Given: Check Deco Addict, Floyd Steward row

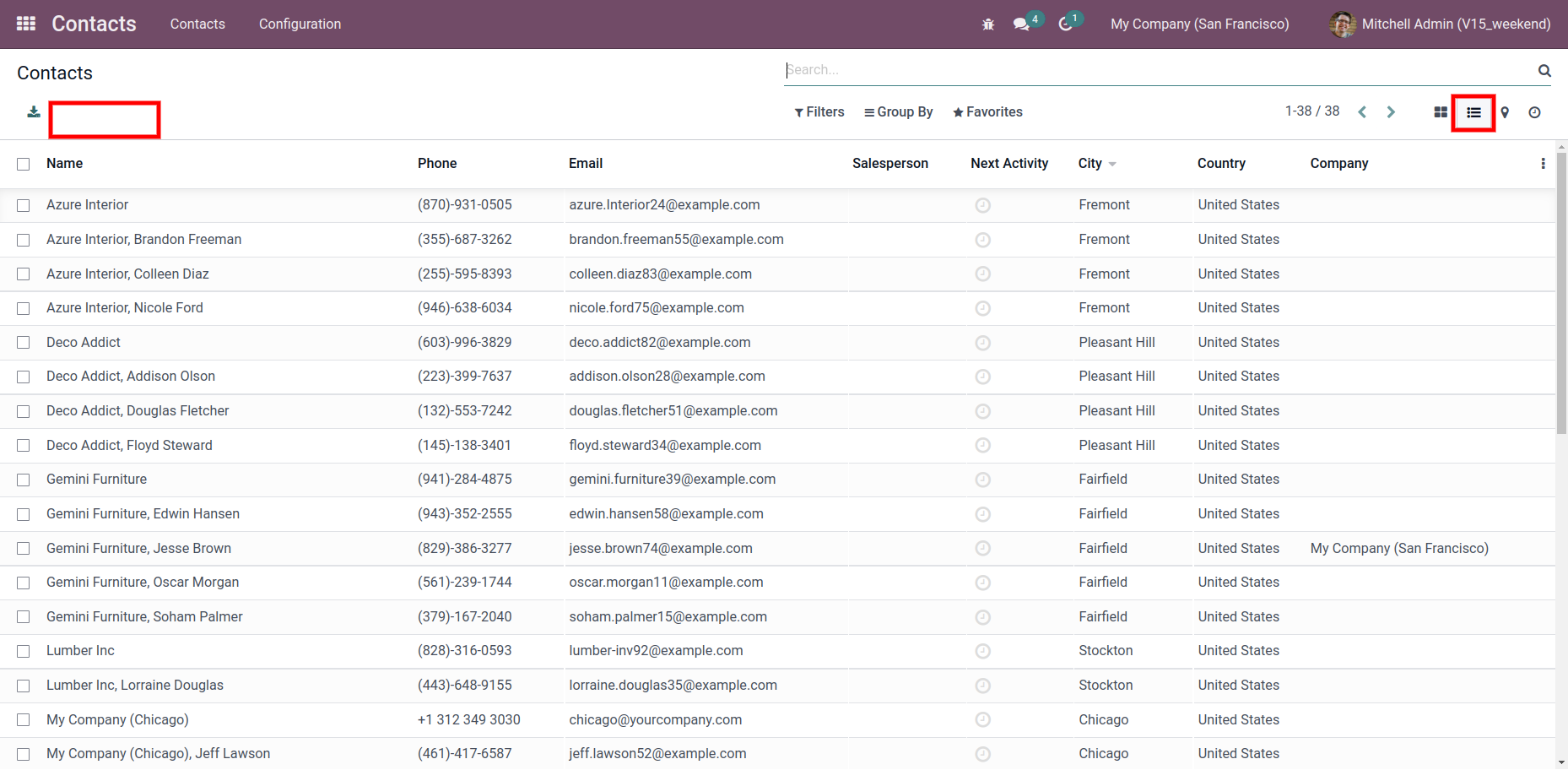Looking at the screenshot, I should pos(23,446).
